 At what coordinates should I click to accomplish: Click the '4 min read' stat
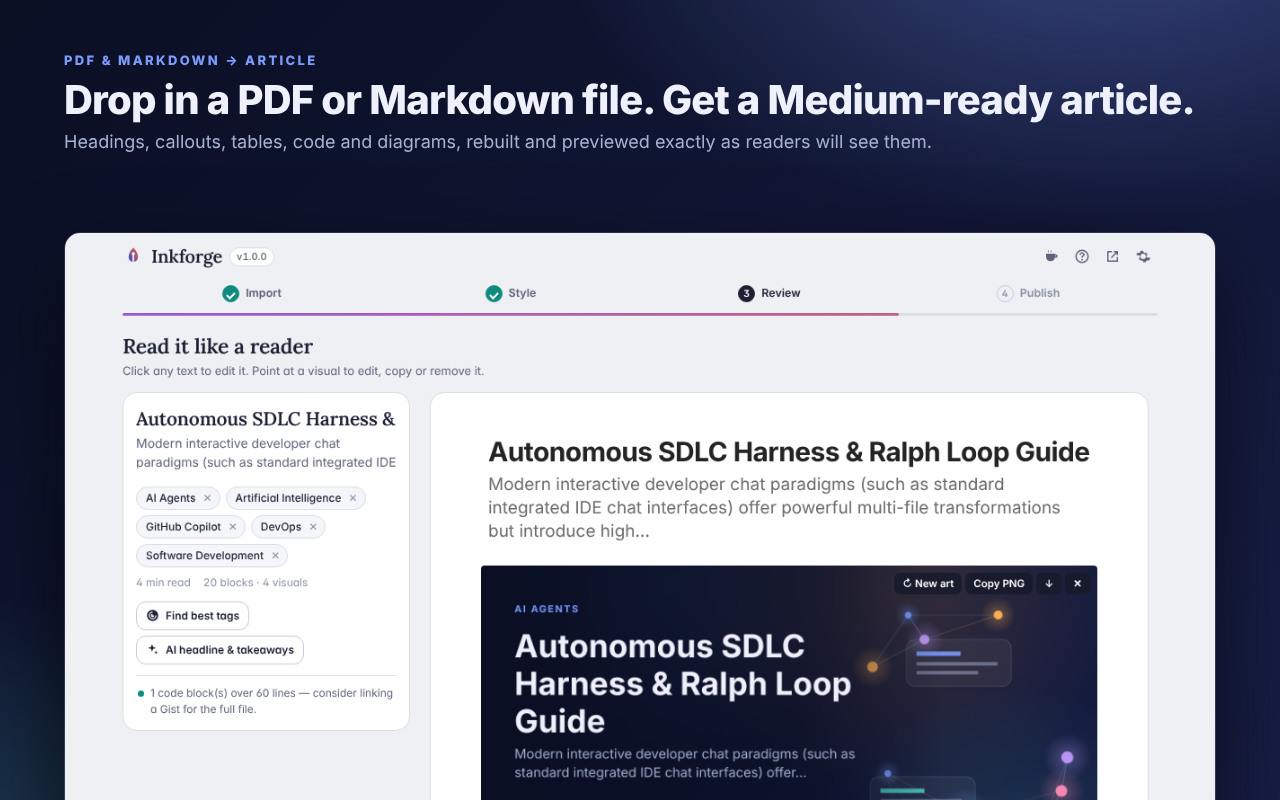tap(163, 583)
